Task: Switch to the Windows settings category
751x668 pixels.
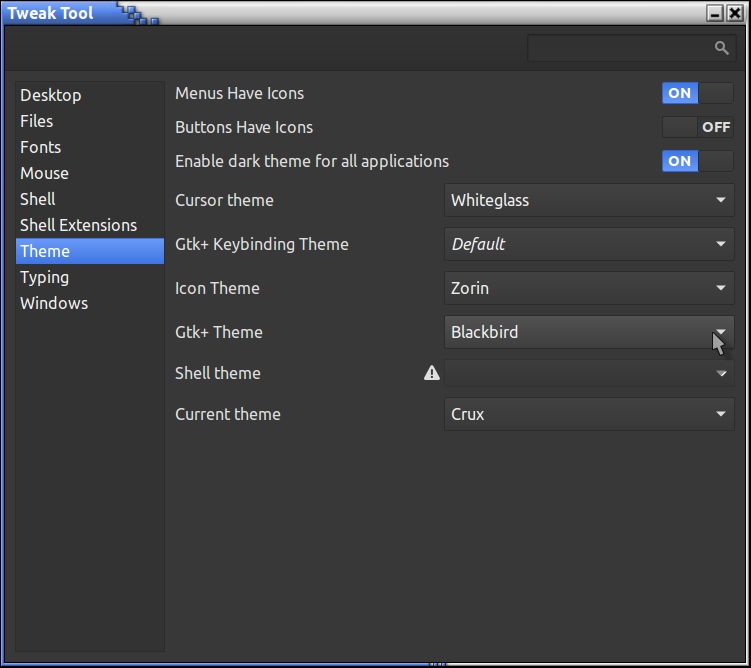Action: tap(54, 303)
